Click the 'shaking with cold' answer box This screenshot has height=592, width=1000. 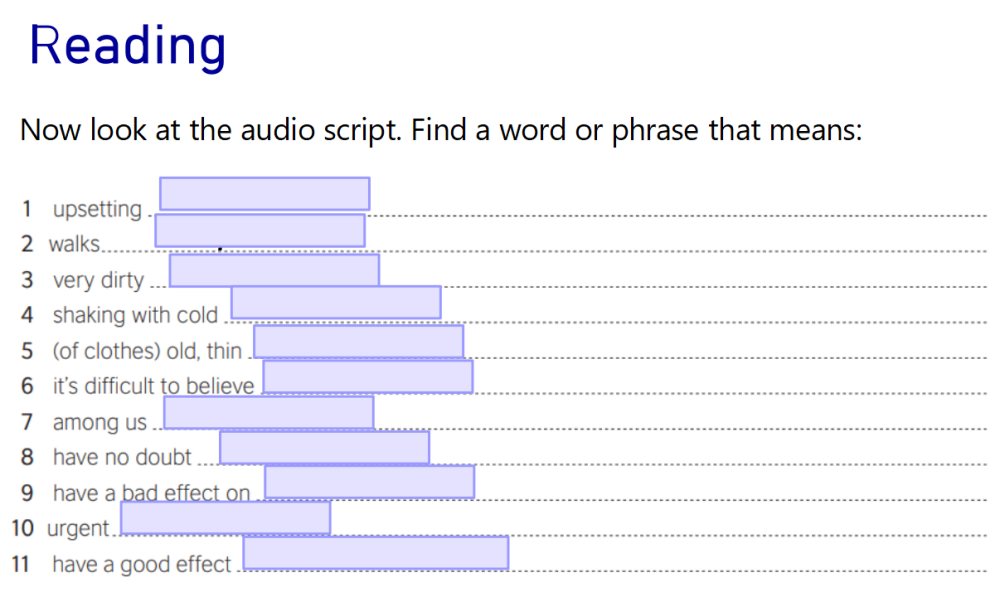click(335, 302)
